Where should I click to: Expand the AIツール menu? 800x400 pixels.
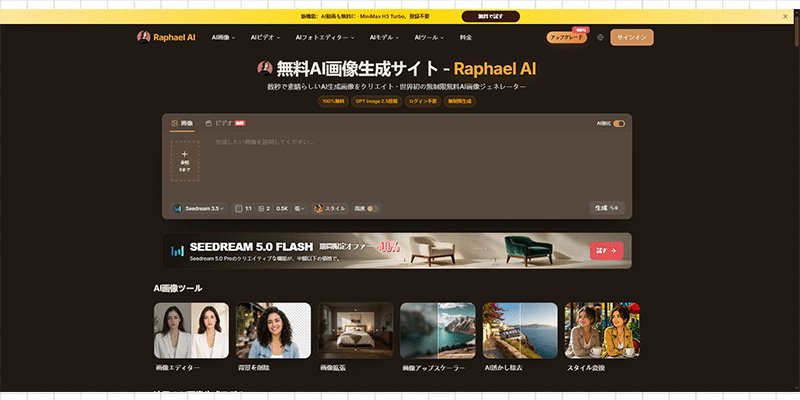(x=429, y=37)
